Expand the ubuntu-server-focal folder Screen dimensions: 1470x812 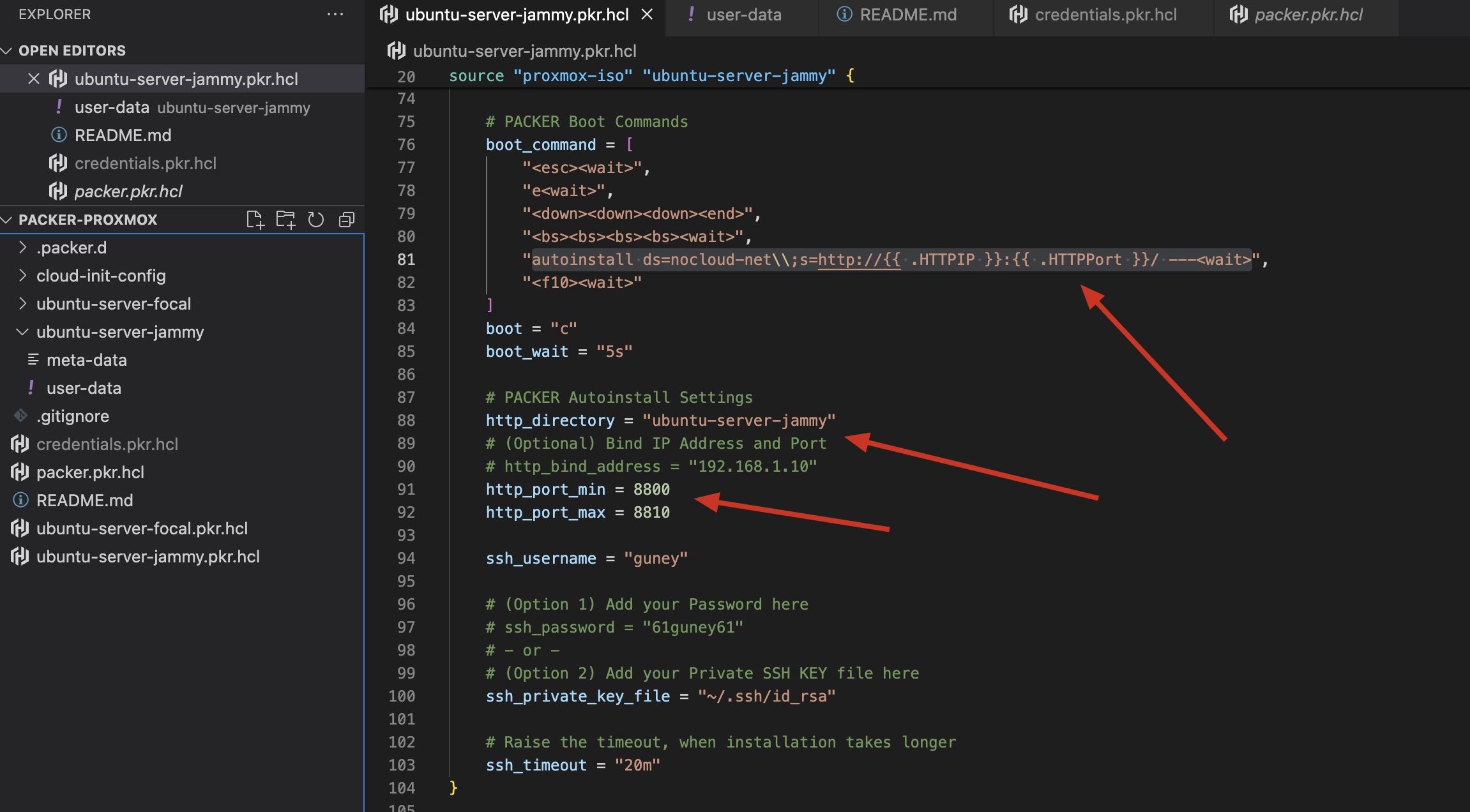tap(23, 303)
